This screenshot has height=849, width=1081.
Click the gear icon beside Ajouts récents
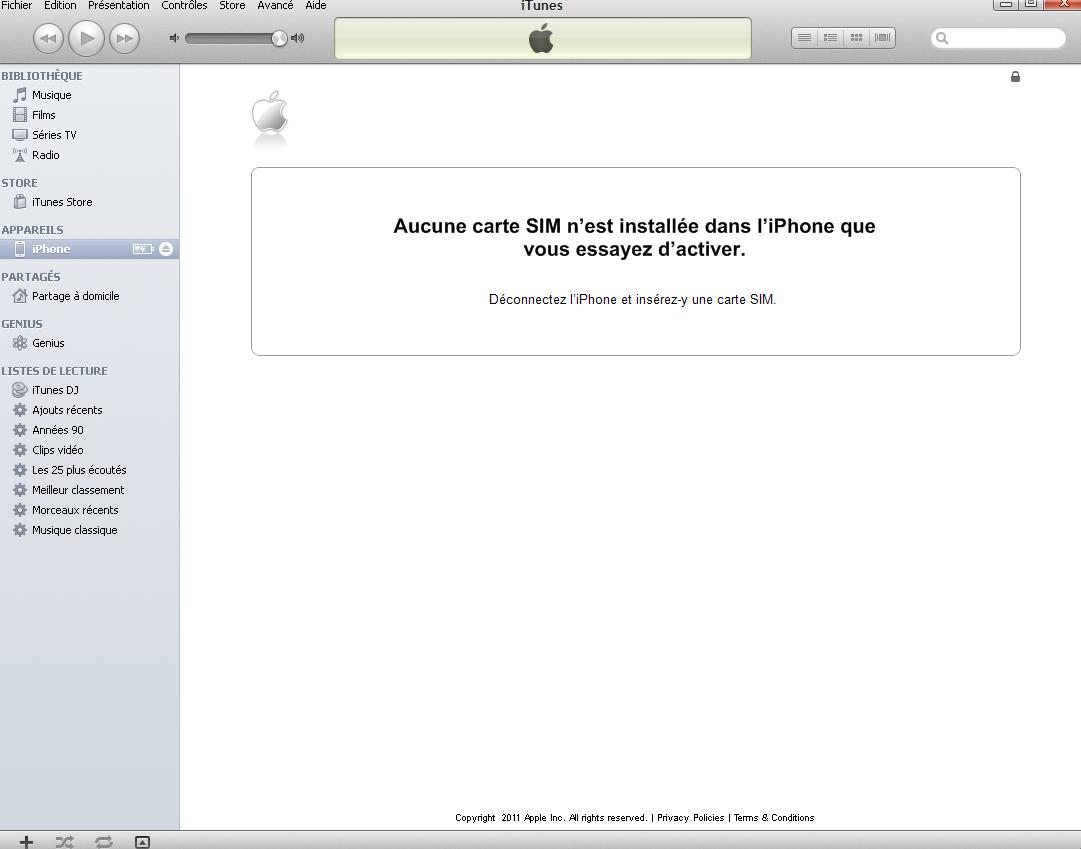[20, 410]
